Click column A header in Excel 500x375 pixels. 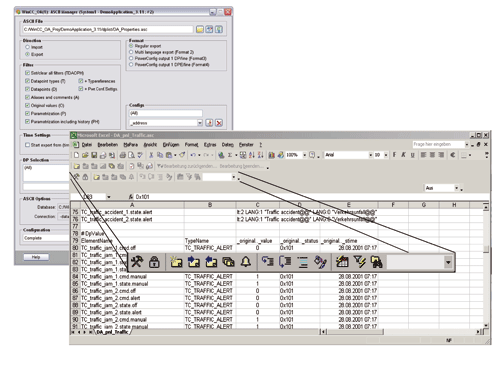coord(132,205)
